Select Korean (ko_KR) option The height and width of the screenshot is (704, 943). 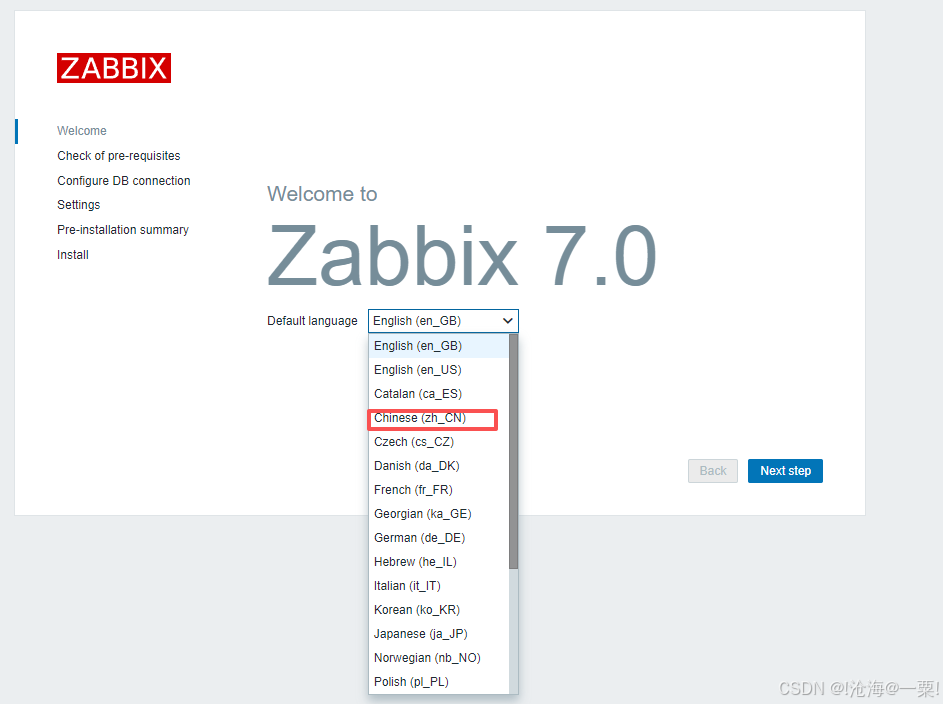tap(439, 610)
